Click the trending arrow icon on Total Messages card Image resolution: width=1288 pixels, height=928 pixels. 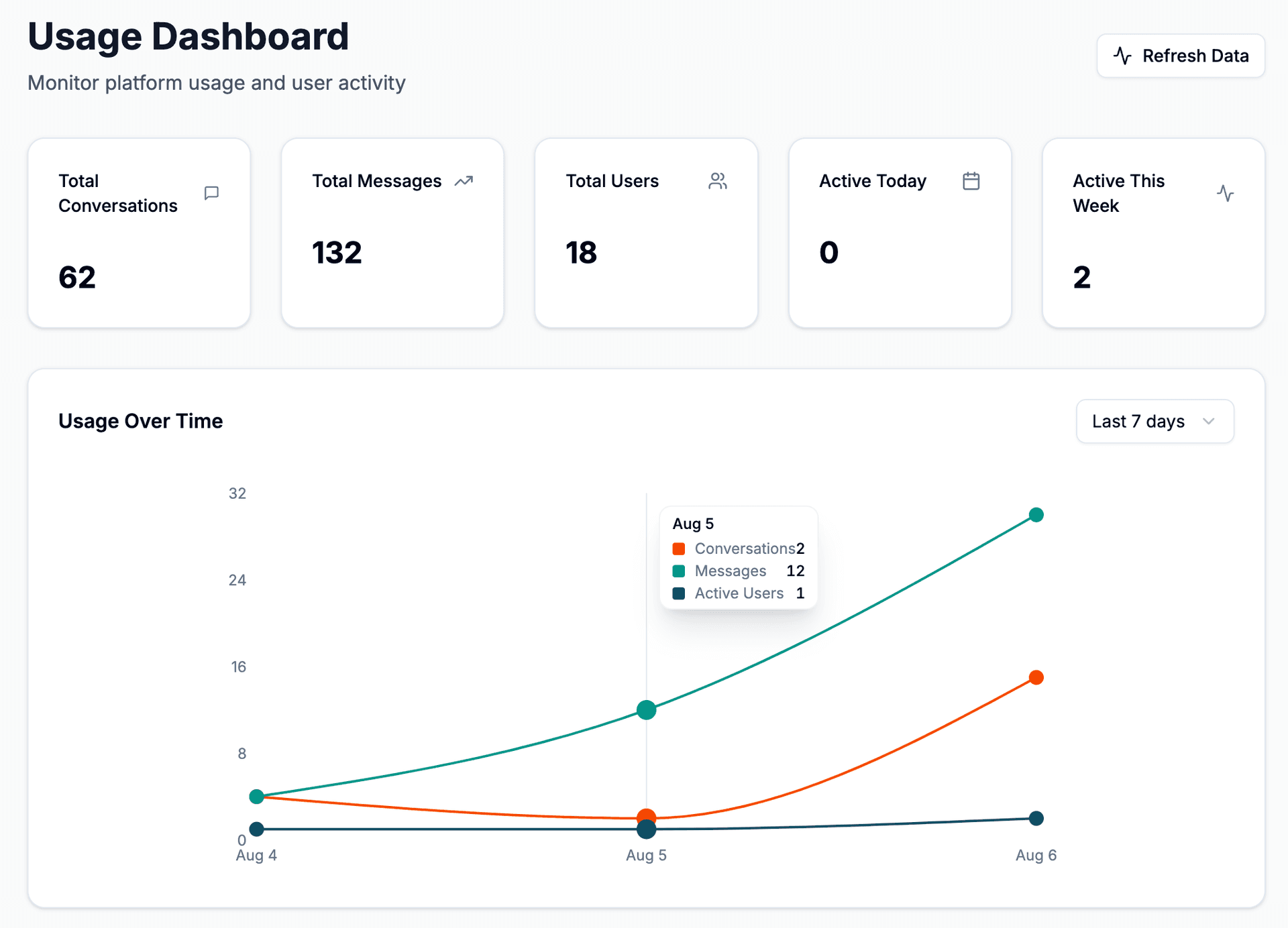464,181
